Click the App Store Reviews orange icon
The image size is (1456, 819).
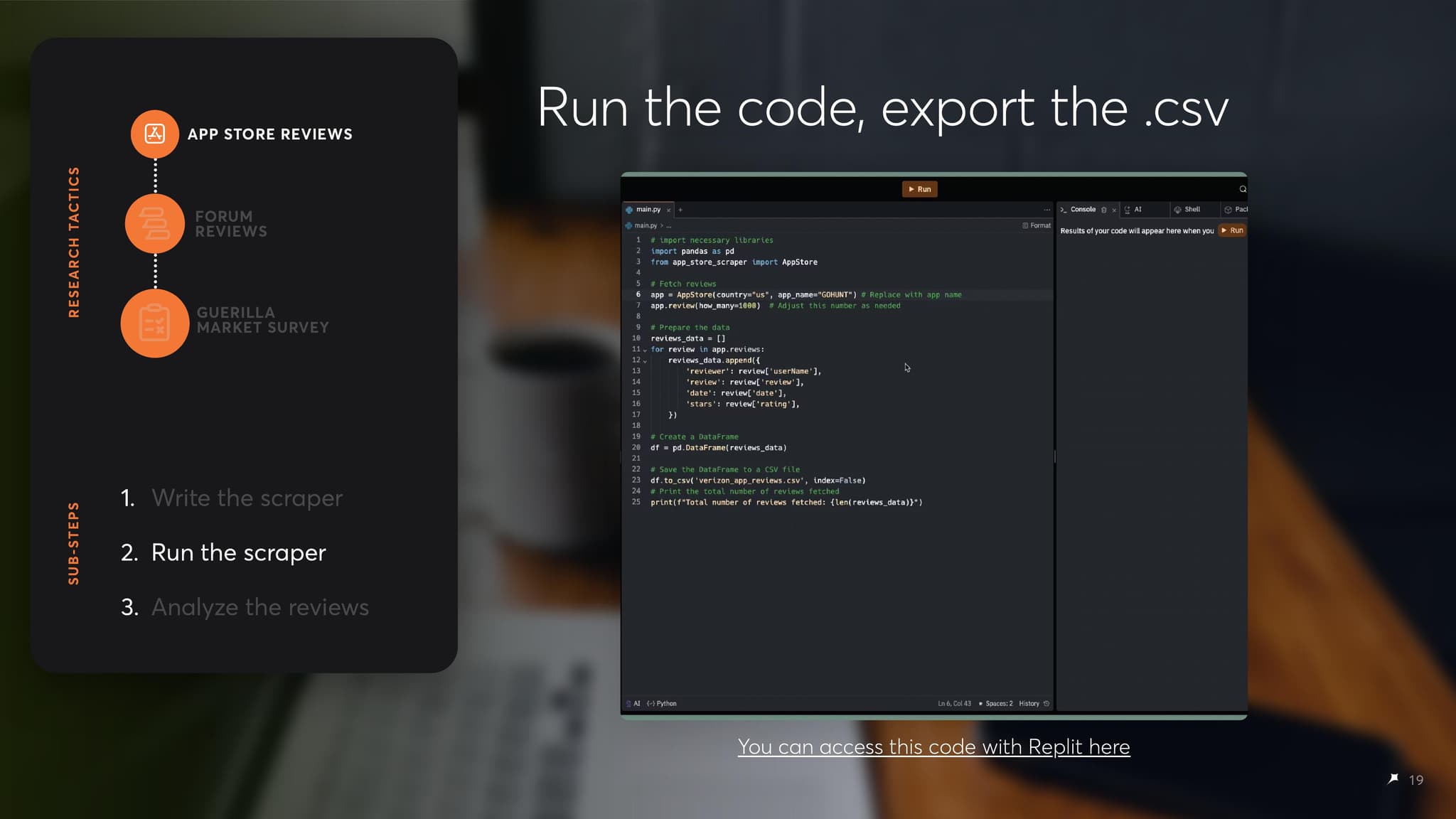click(x=155, y=134)
